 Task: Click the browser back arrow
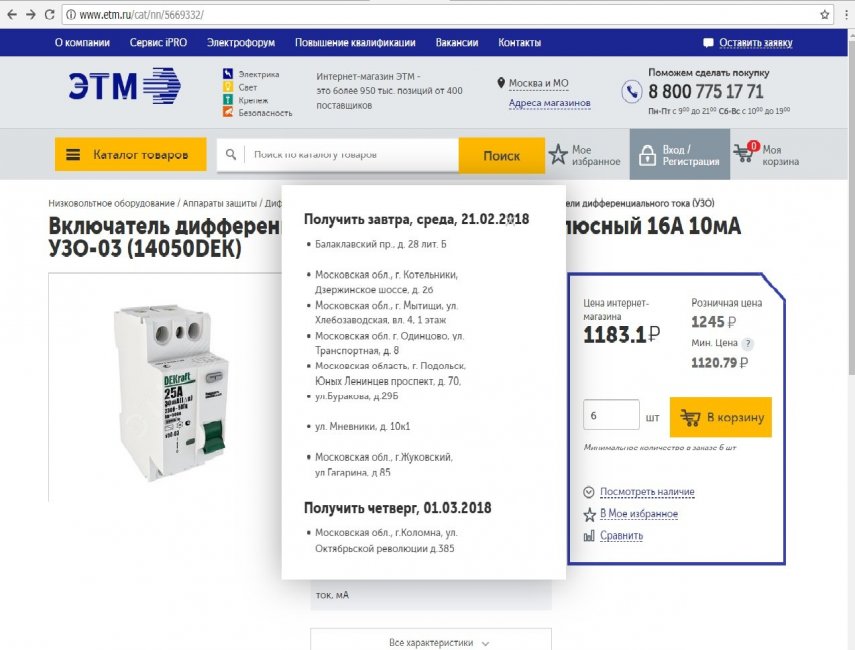[11, 14]
